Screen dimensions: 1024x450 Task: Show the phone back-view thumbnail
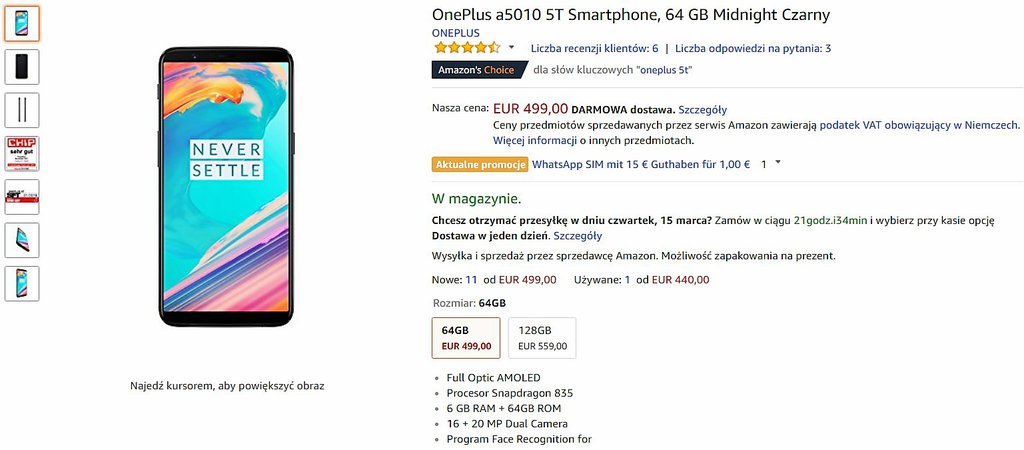click(22, 67)
